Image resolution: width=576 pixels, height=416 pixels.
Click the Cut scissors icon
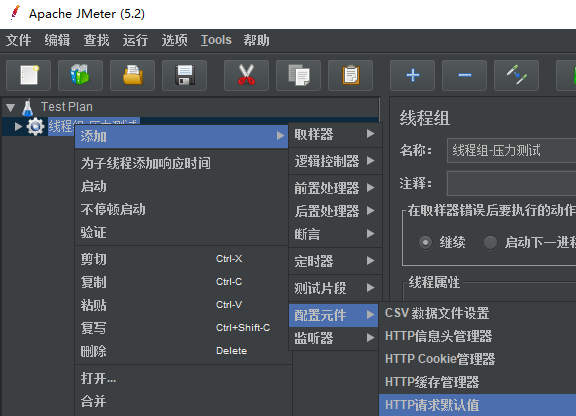click(x=246, y=75)
